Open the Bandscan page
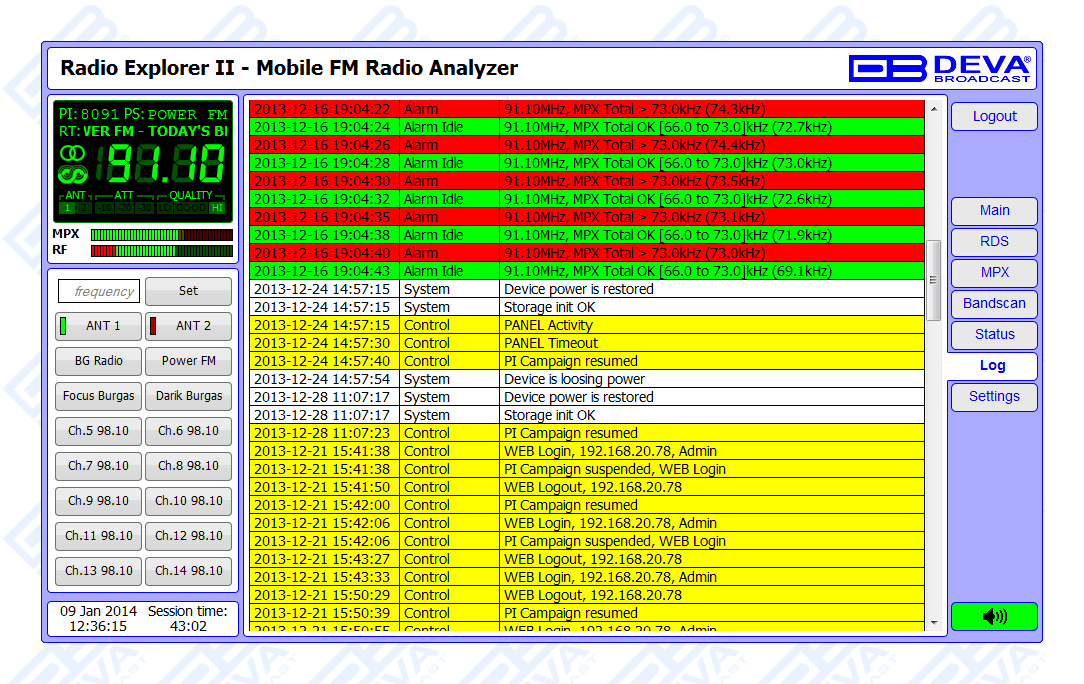This screenshot has height=684, width=1084. (993, 304)
